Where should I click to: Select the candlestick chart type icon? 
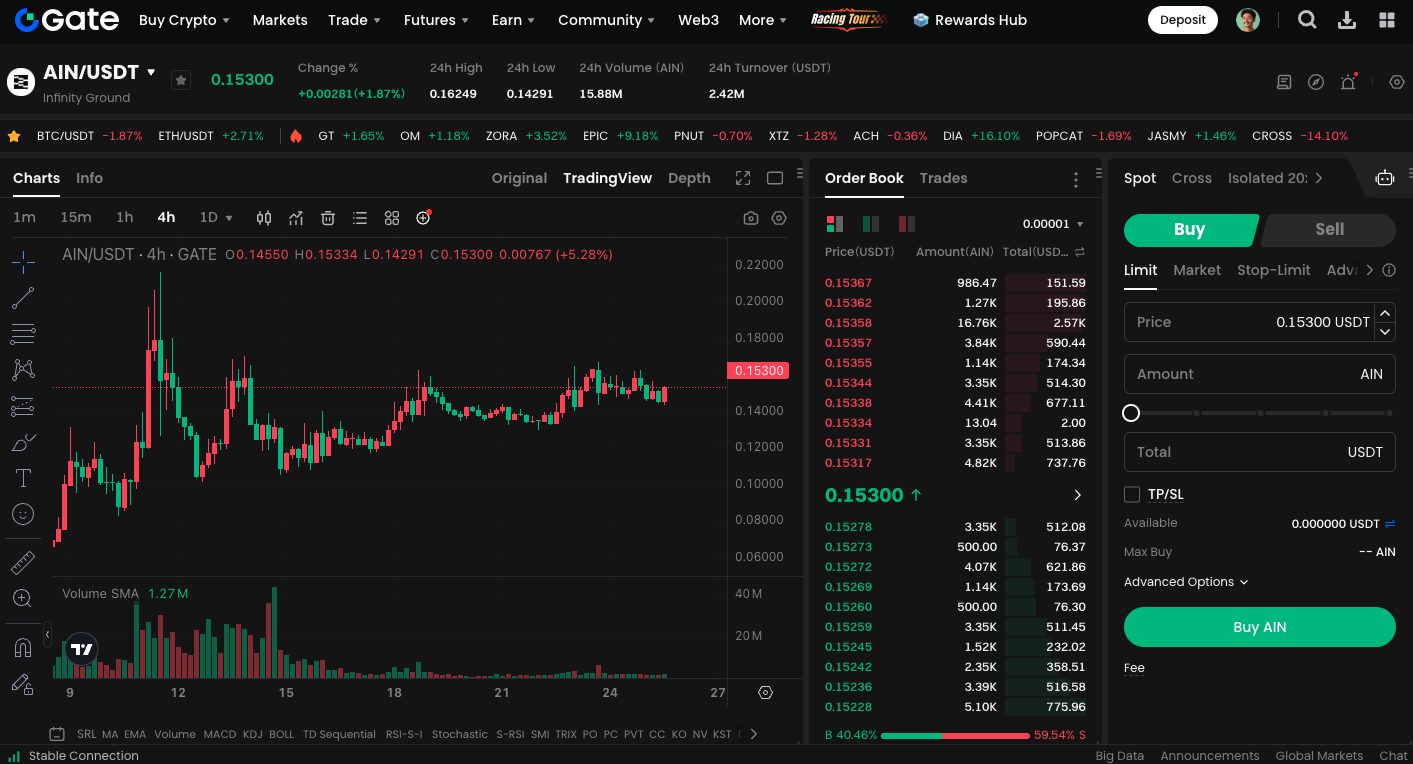(x=264, y=218)
